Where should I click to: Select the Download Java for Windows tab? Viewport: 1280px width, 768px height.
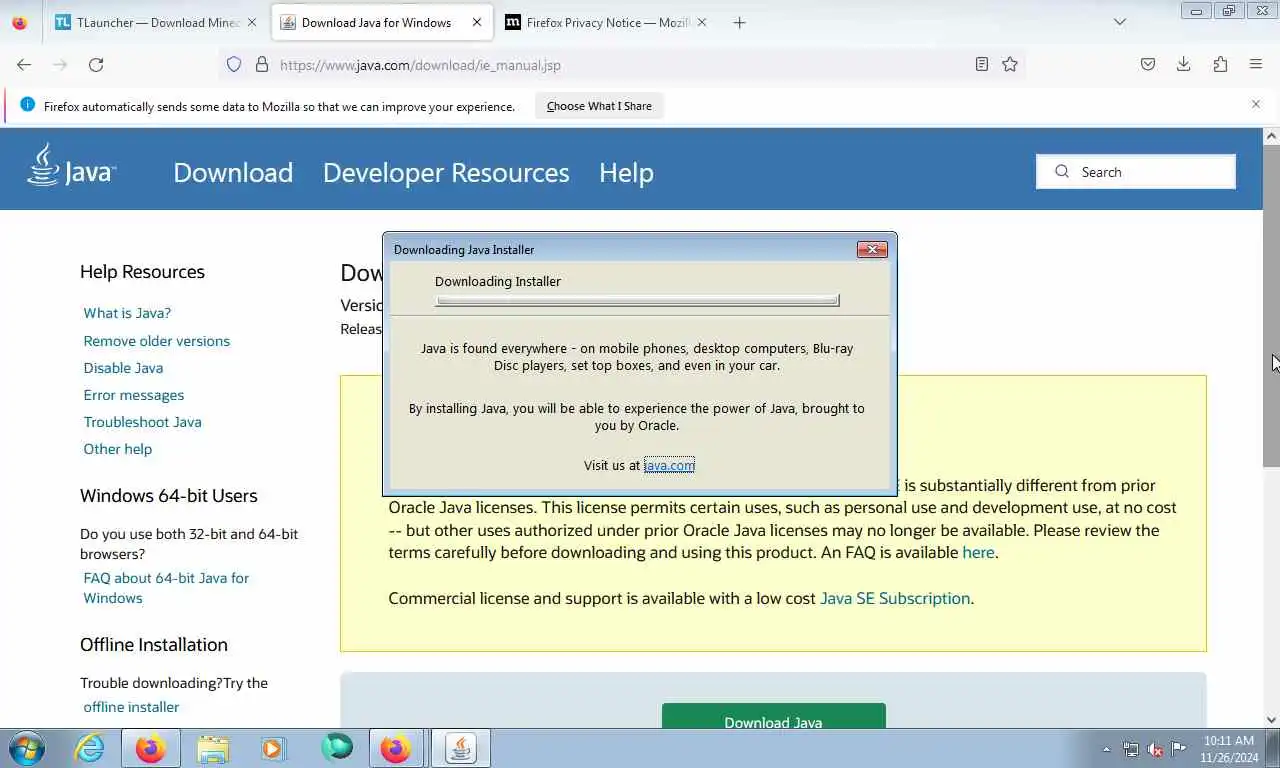[382, 22]
